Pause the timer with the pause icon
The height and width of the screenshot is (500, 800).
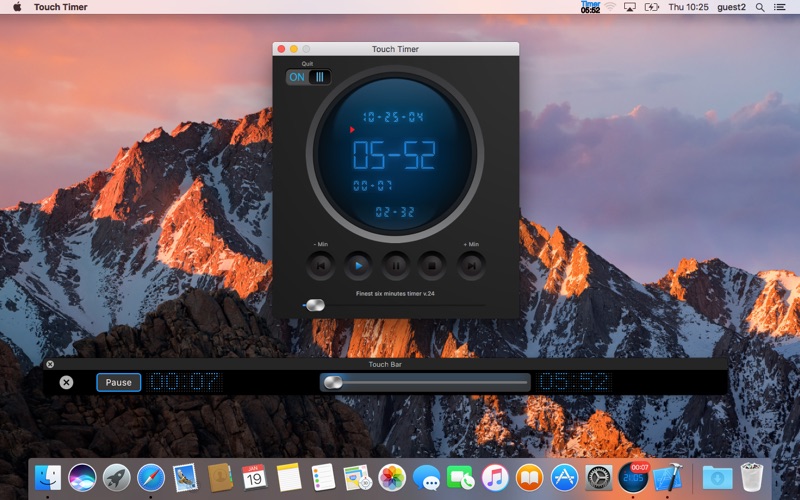(395, 265)
